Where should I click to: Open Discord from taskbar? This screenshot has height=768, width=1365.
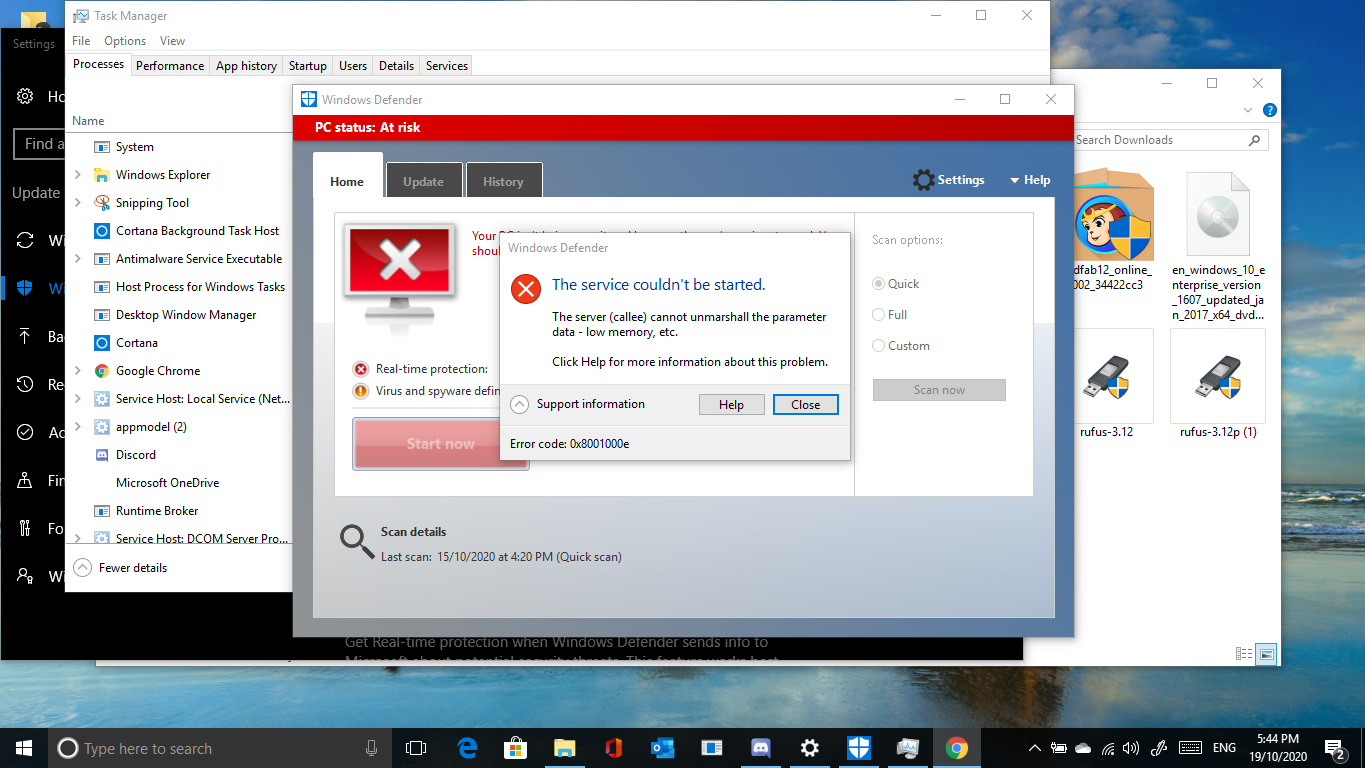point(761,748)
